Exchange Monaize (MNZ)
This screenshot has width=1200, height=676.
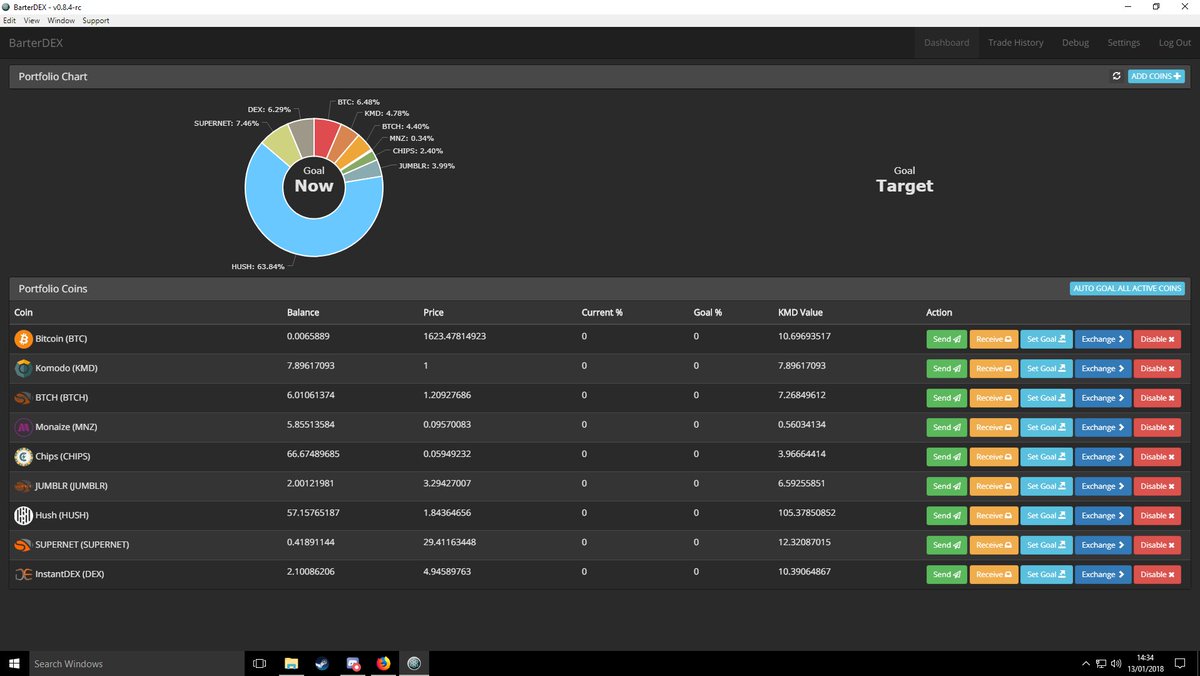coord(1103,427)
